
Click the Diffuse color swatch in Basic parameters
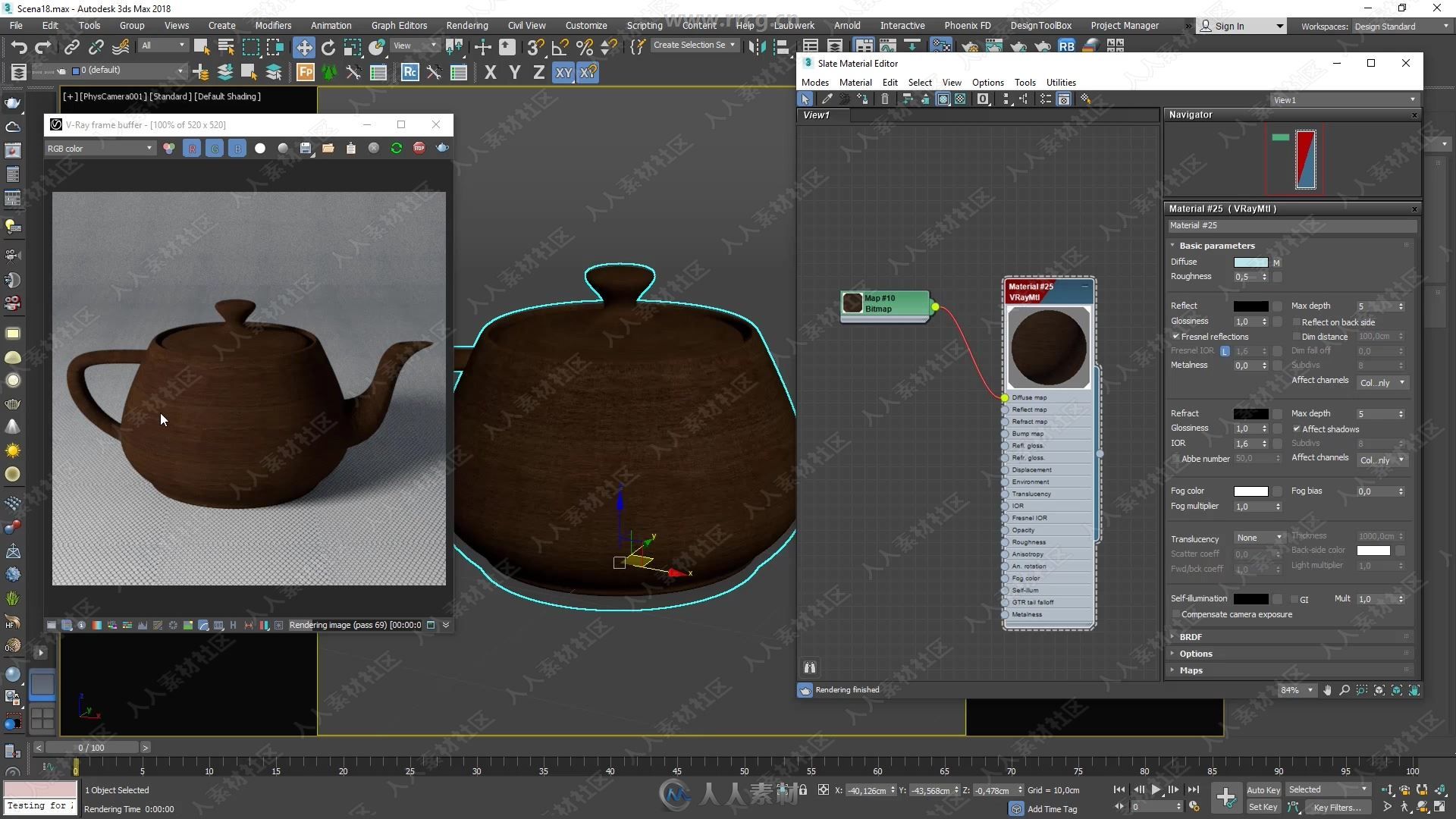[1250, 261]
